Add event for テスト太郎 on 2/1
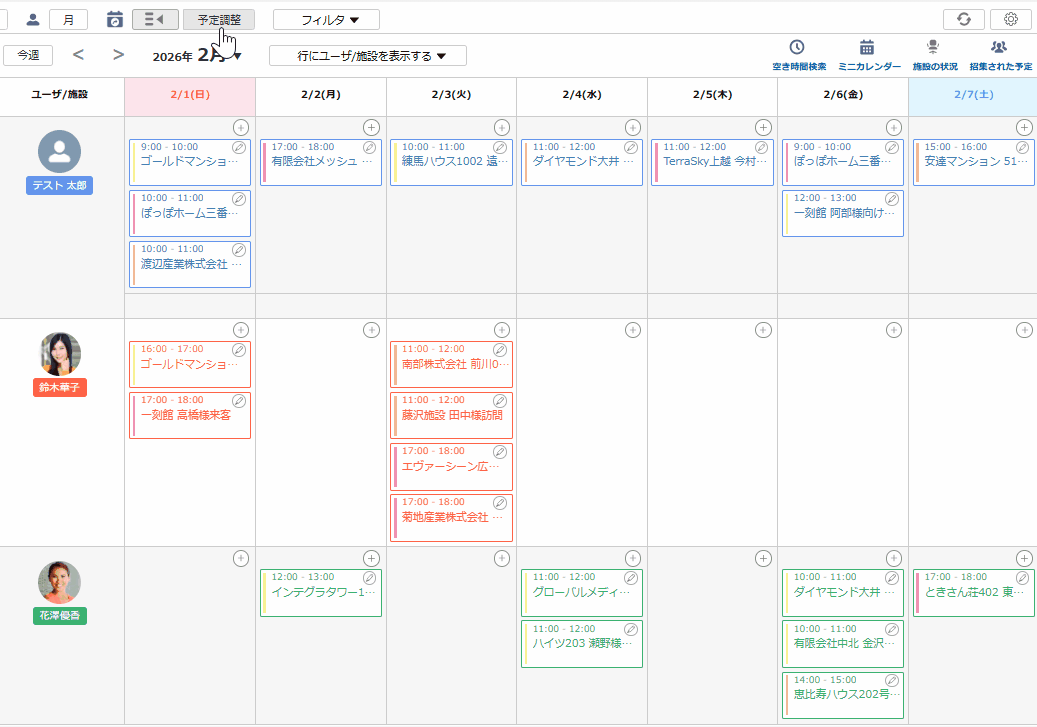The image size is (1037, 727). (x=240, y=127)
